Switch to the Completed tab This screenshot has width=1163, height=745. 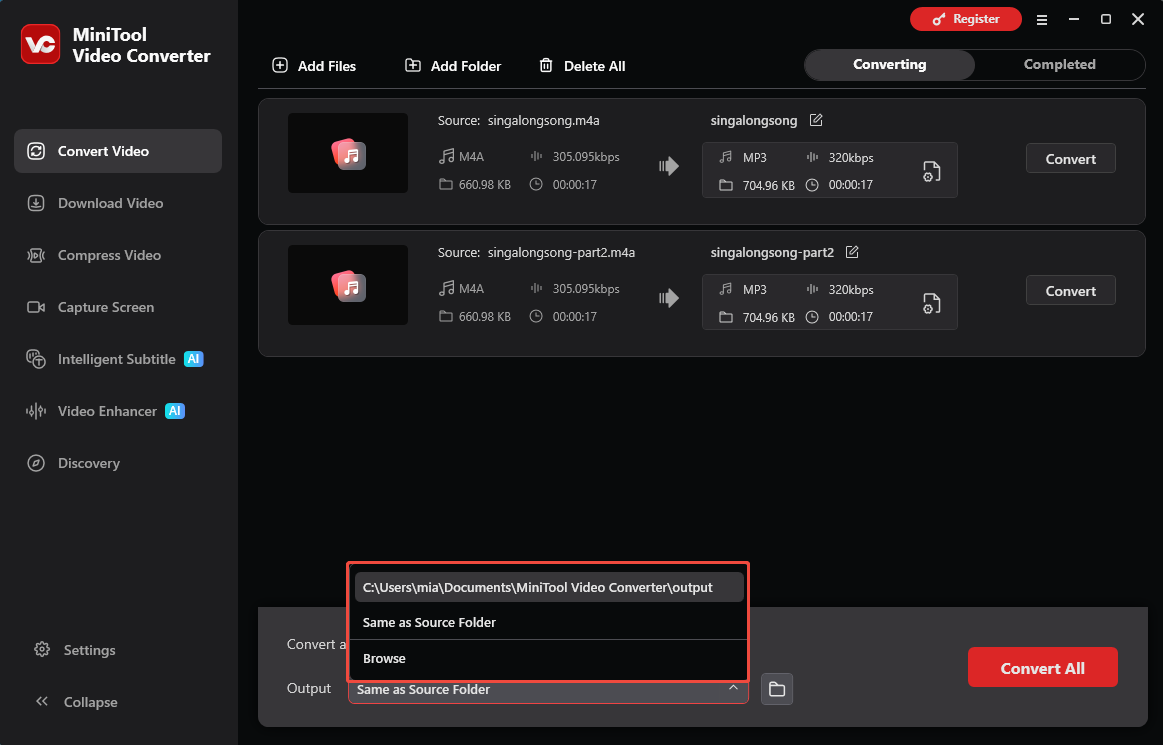click(1059, 65)
